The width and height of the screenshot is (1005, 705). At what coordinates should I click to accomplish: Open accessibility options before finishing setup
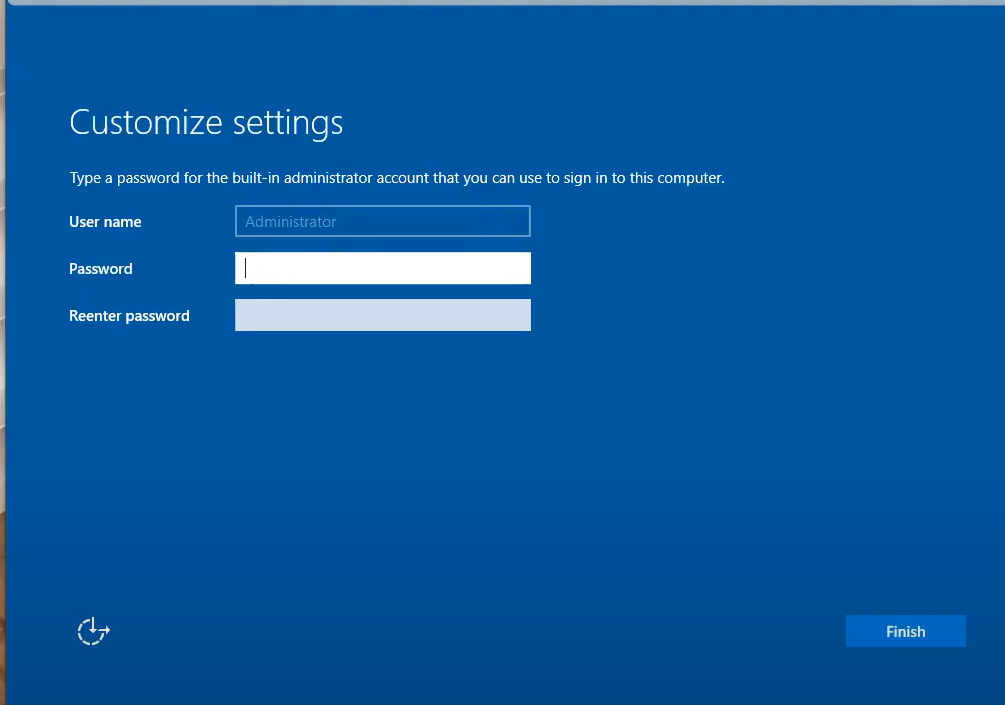tap(93, 631)
